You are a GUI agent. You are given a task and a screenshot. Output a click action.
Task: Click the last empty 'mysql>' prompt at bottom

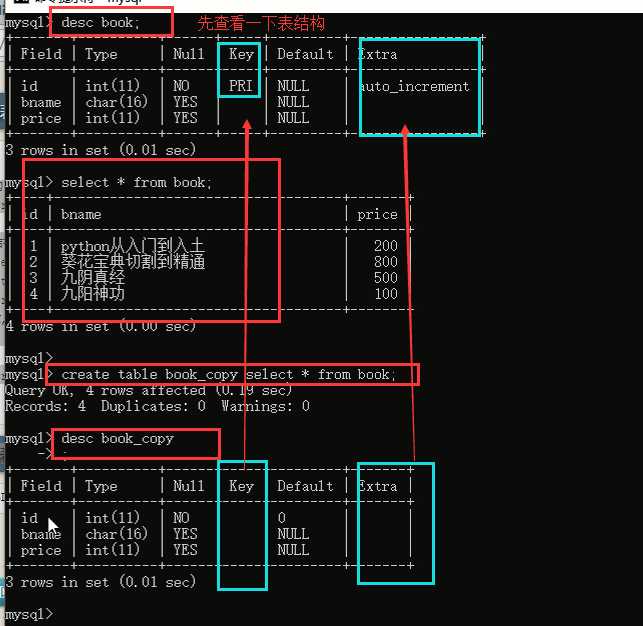29,614
